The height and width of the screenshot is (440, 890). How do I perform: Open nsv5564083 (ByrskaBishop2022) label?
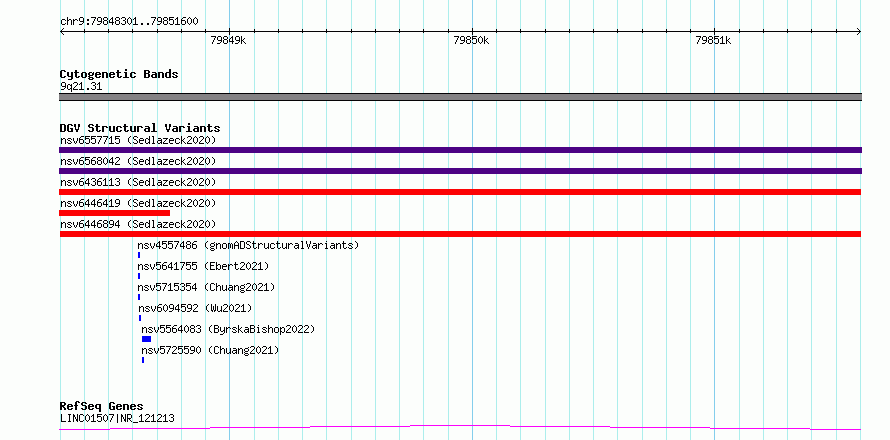228,329
